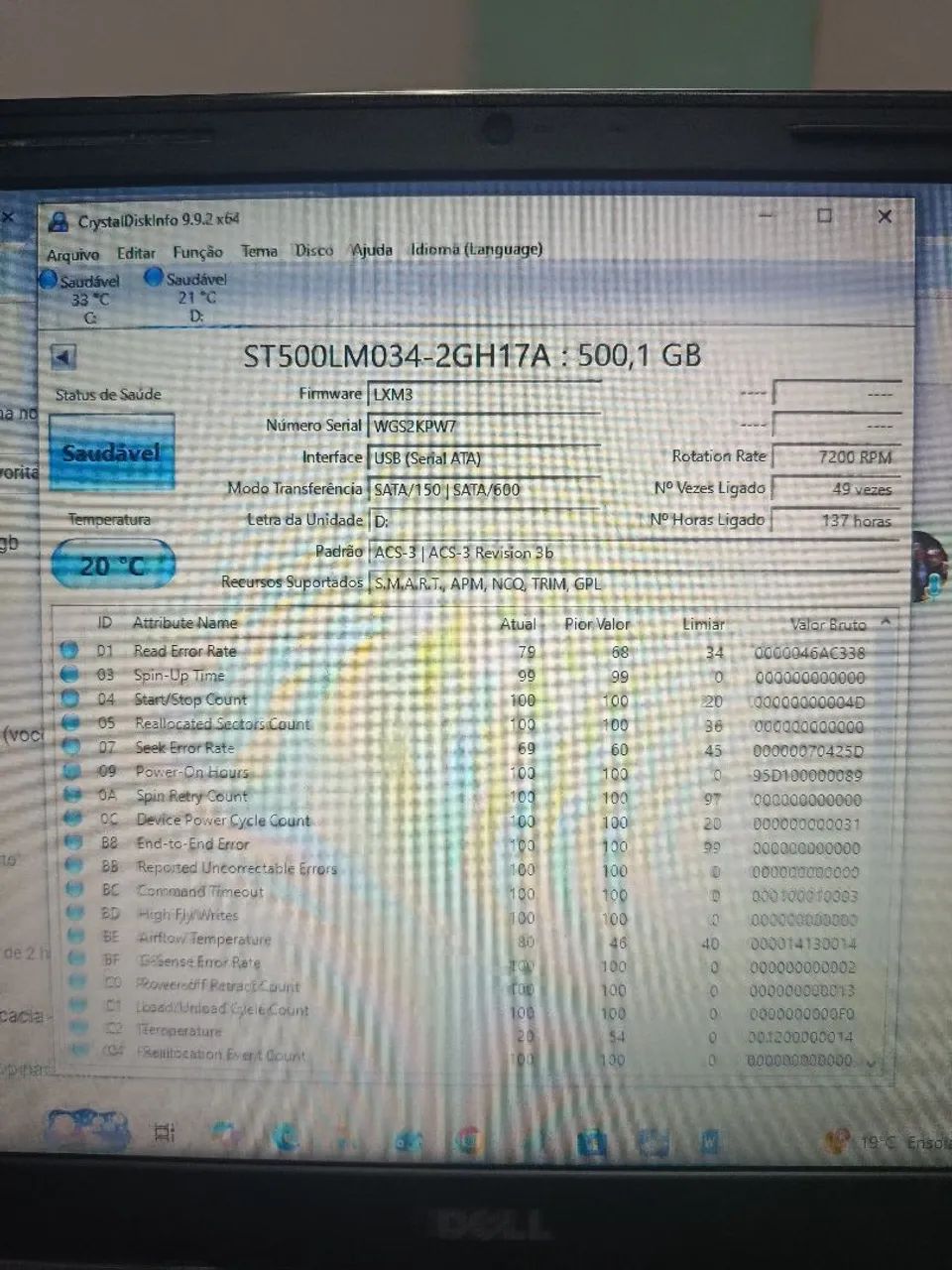Click the status circle for Airflow Temperature
This screenshot has height=1270, width=952.
click(76, 938)
